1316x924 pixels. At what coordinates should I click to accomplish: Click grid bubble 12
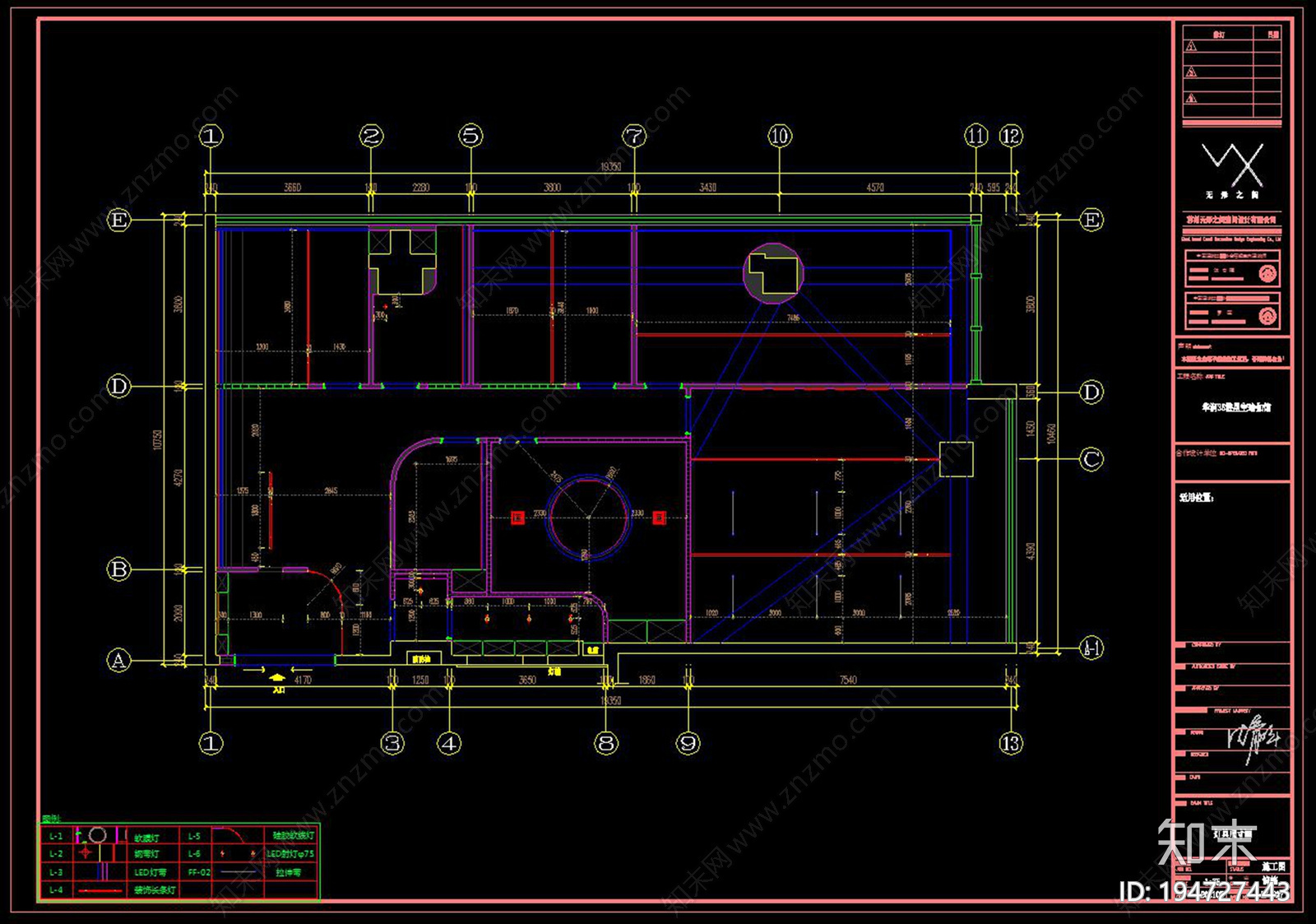pos(1011,136)
